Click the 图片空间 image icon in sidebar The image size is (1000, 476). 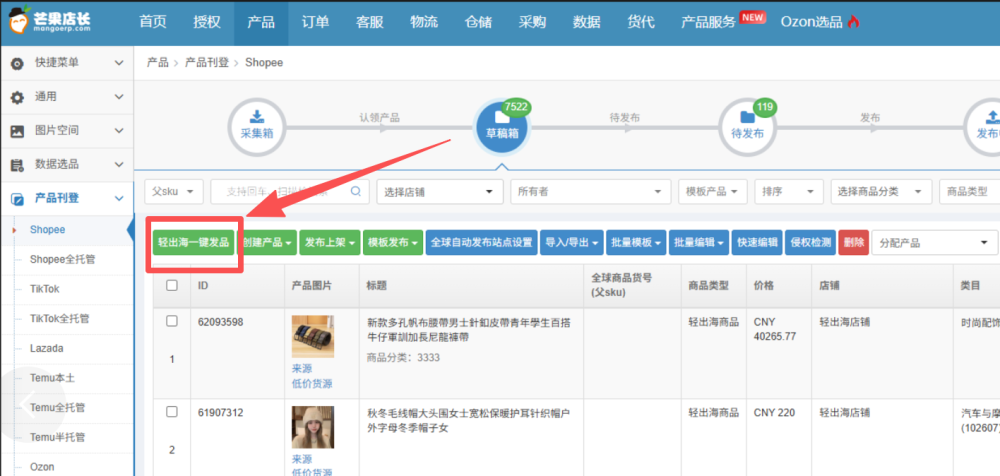pyautogui.click(x=18, y=131)
